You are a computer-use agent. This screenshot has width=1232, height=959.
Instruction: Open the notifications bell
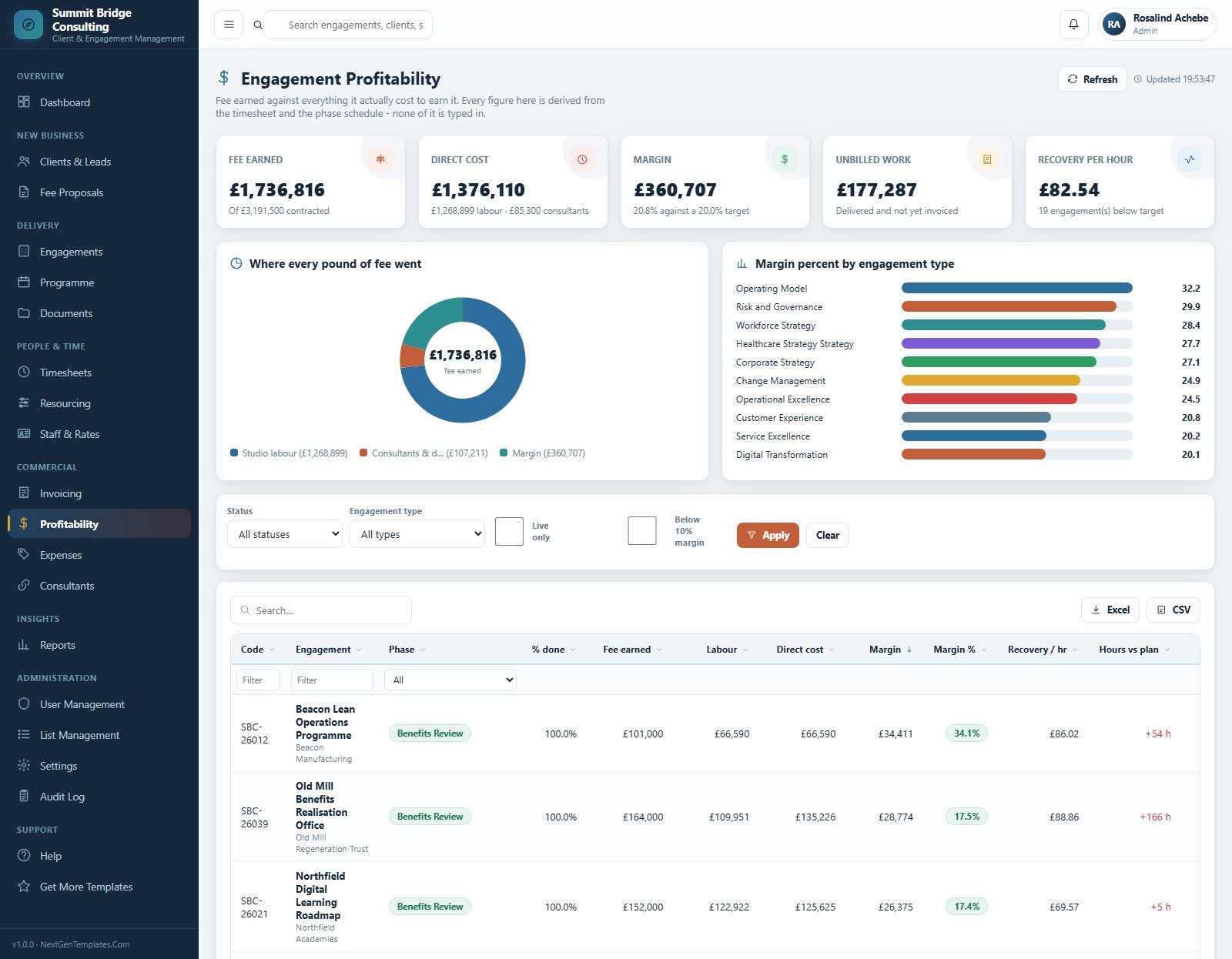pyautogui.click(x=1073, y=25)
